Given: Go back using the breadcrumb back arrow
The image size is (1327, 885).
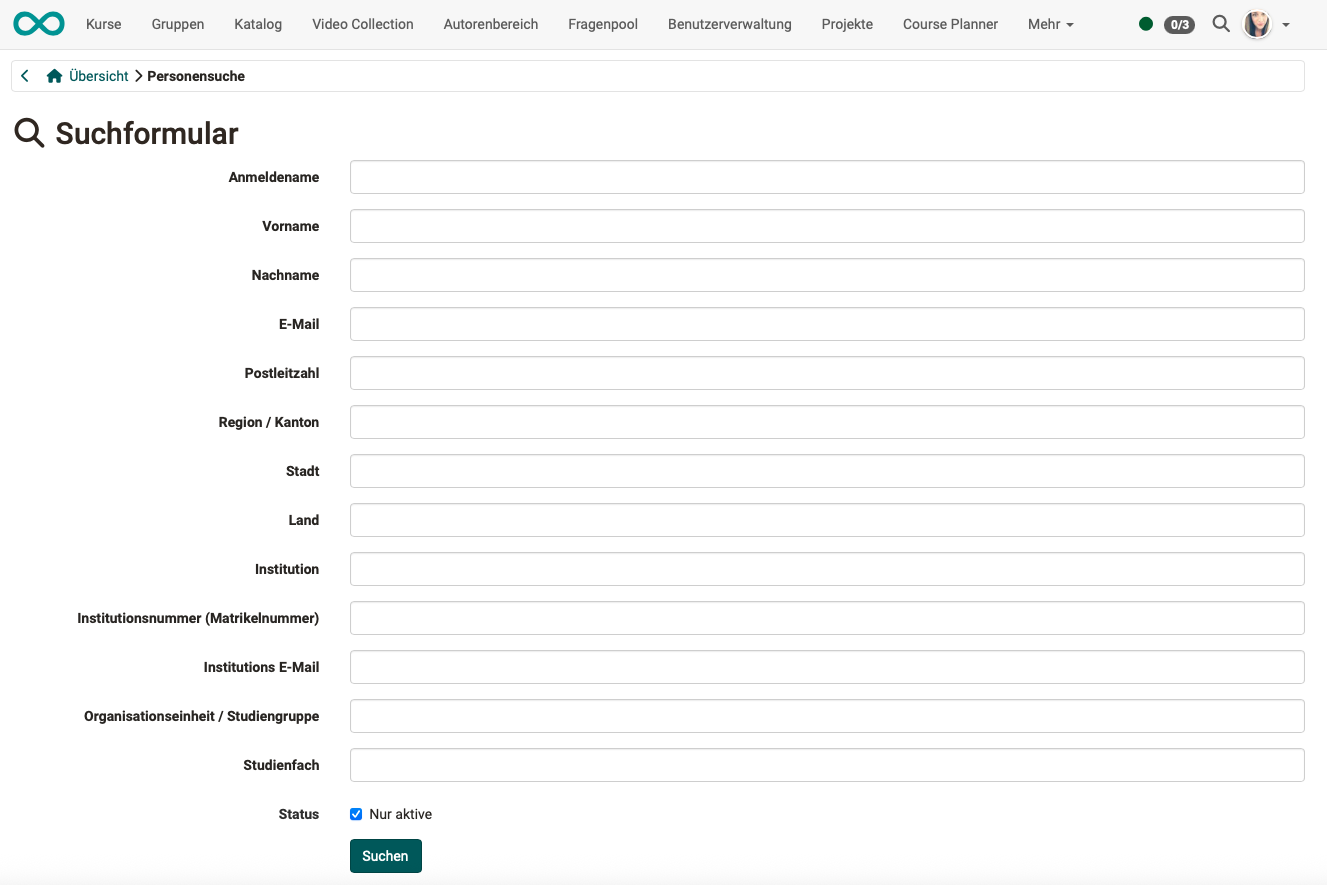Looking at the screenshot, I should click(24, 75).
